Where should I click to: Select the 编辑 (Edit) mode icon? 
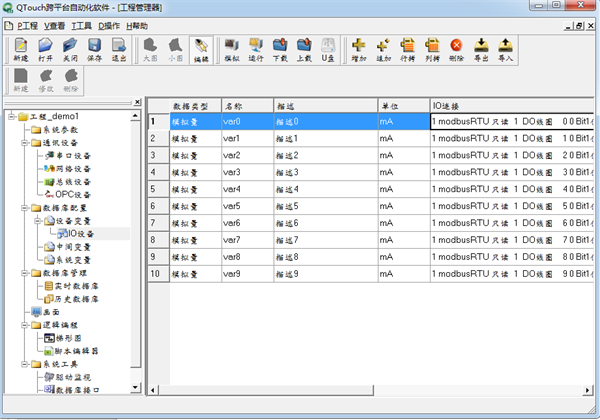click(200, 49)
